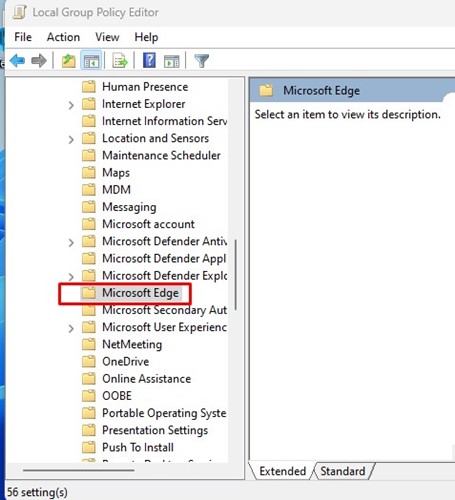Switch to the Extended tab
The width and height of the screenshot is (455, 500).
[x=282, y=471]
